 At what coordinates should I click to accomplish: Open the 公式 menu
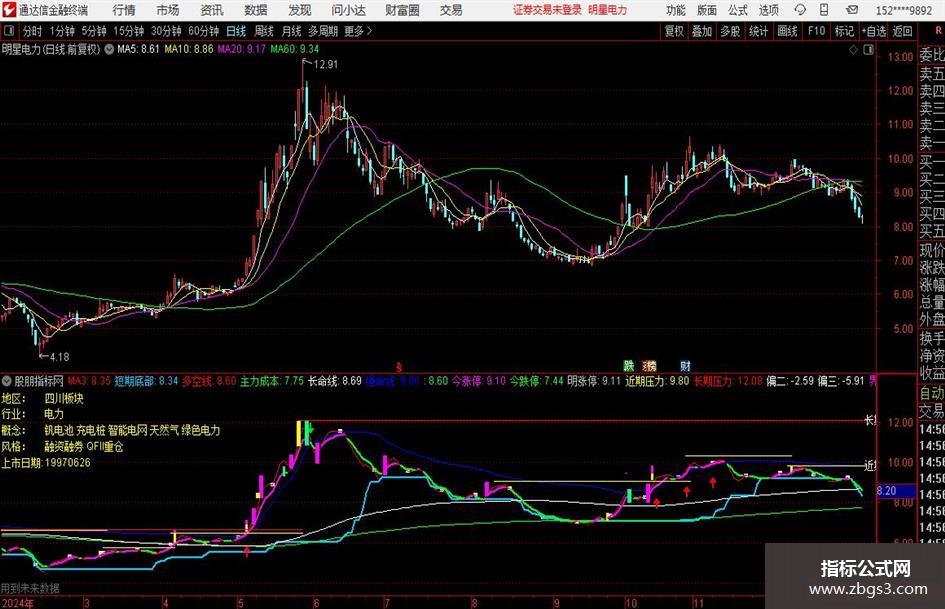(x=738, y=10)
